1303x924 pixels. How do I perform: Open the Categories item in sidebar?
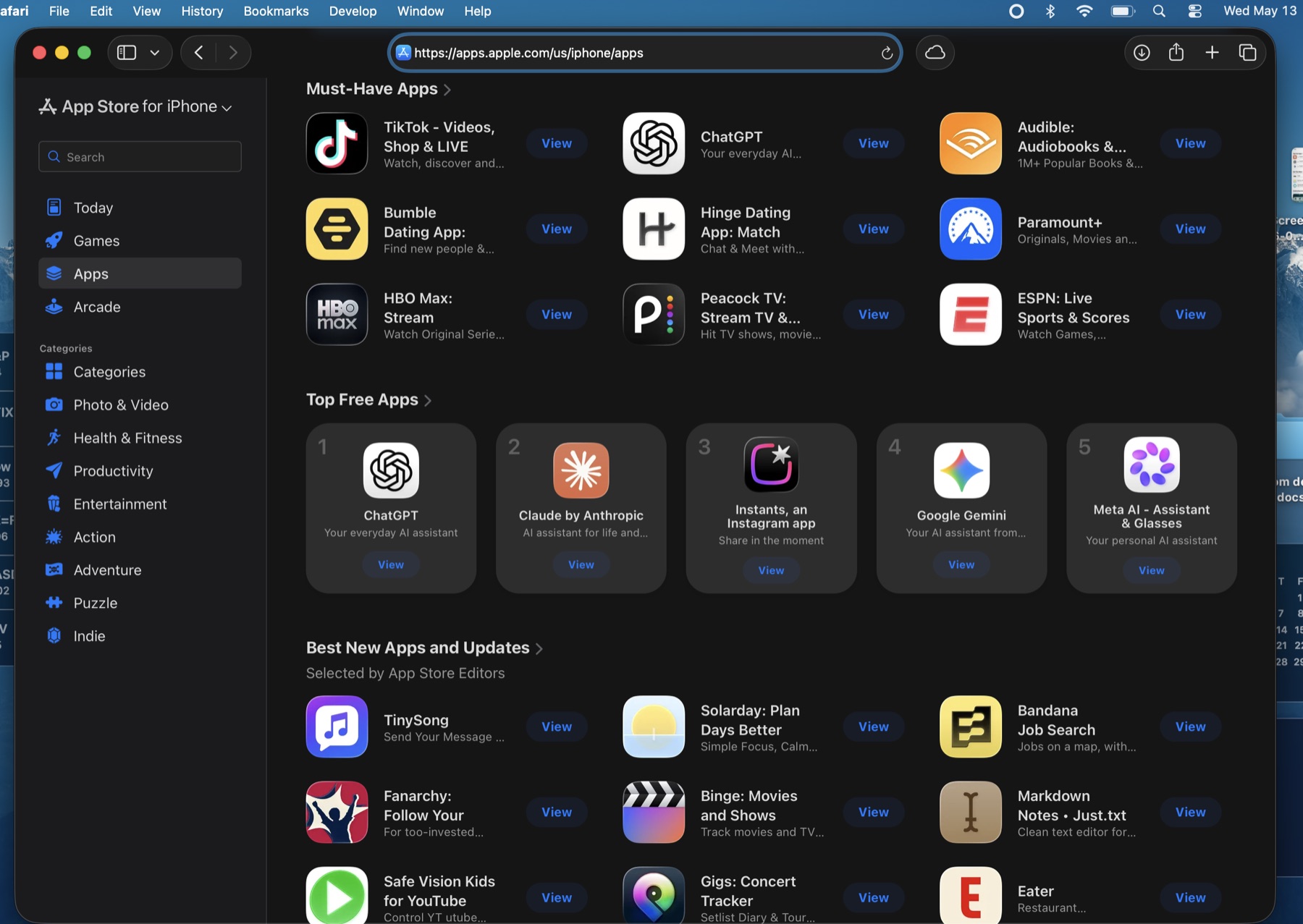click(140, 372)
